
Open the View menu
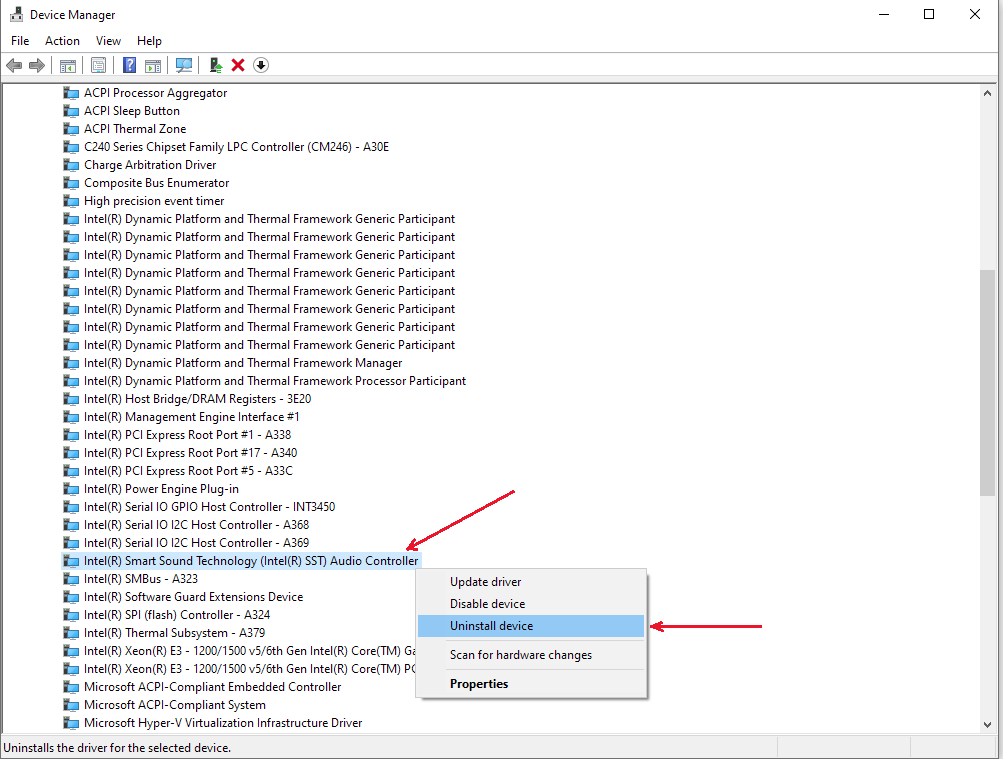108,41
